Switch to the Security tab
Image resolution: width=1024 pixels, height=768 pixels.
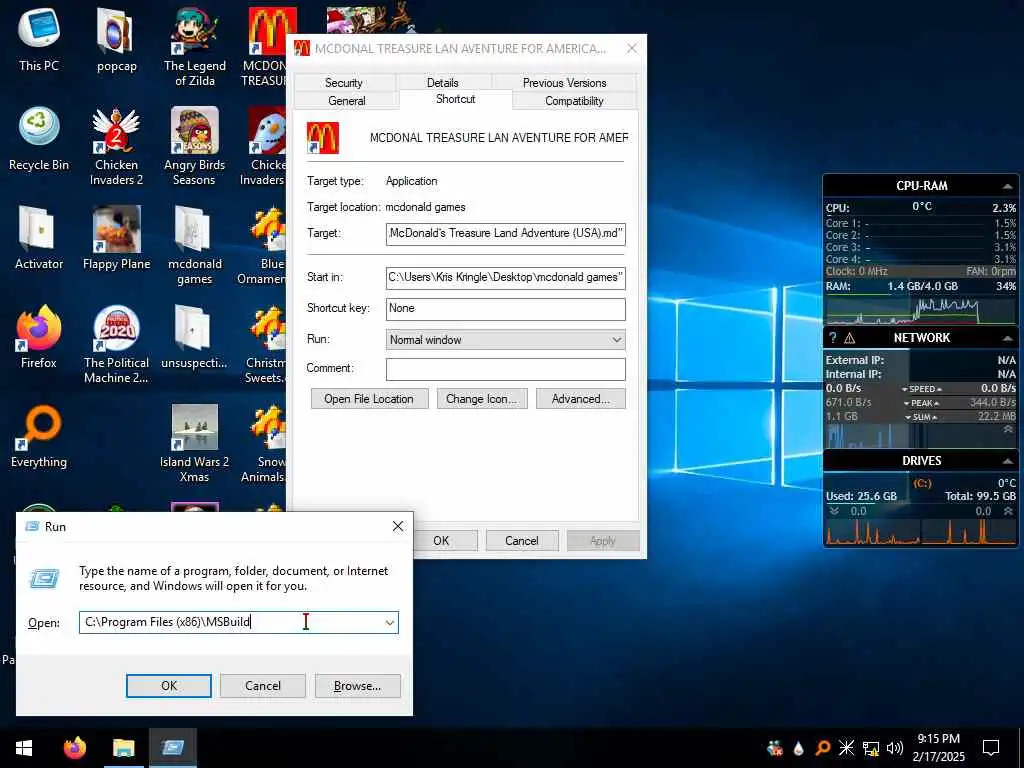pos(344,83)
